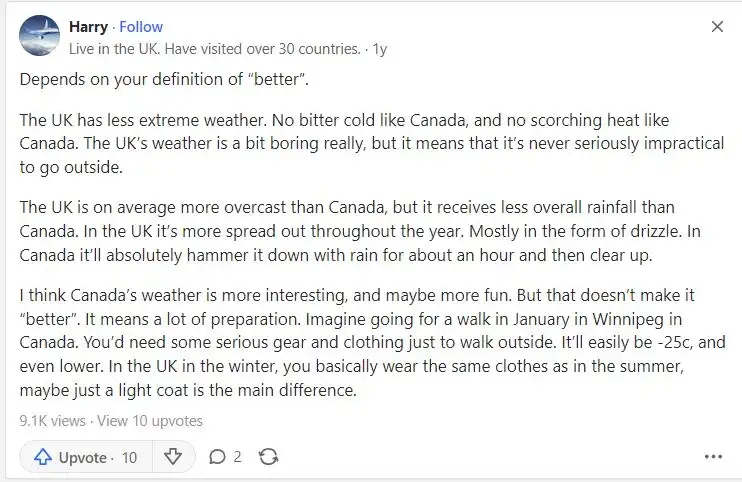
Task: View the list of 10 upvotes
Action: (150, 421)
